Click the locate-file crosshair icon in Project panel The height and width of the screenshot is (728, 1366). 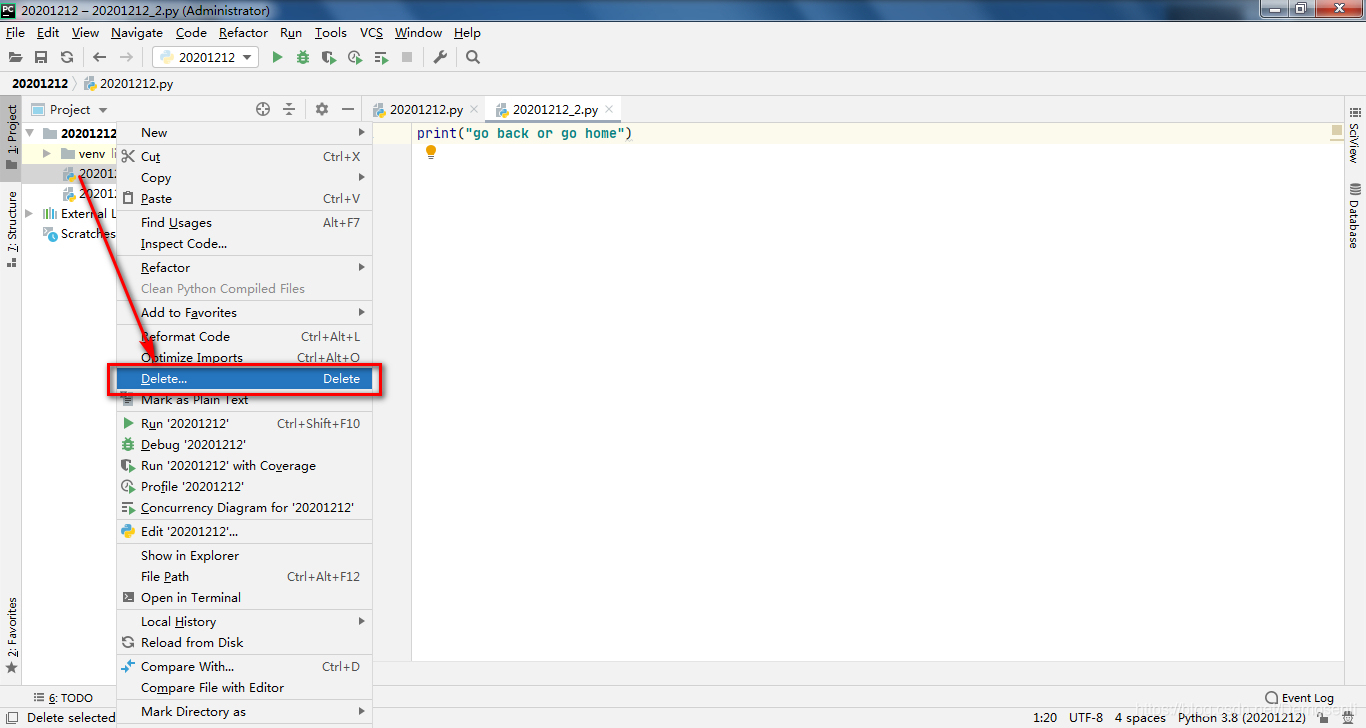pos(263,110)
